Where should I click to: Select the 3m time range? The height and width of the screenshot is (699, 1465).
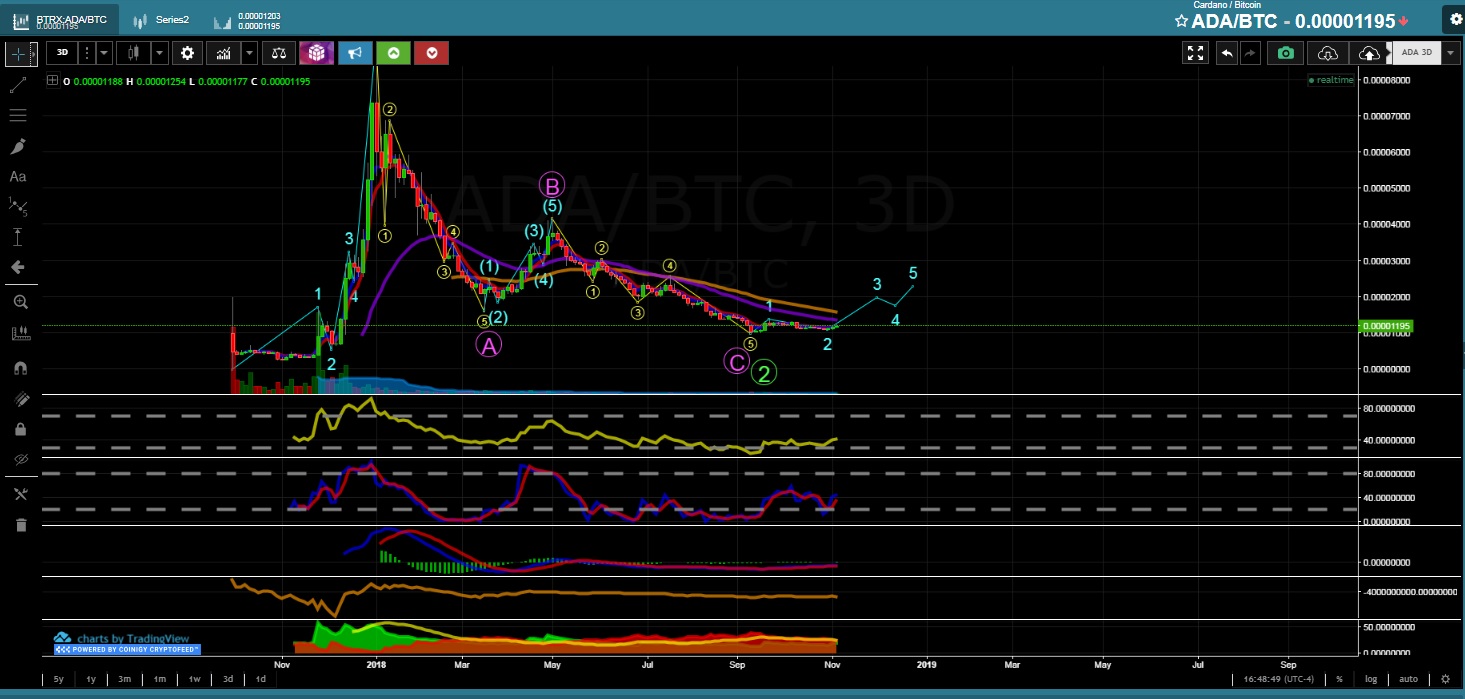(125, 679)
